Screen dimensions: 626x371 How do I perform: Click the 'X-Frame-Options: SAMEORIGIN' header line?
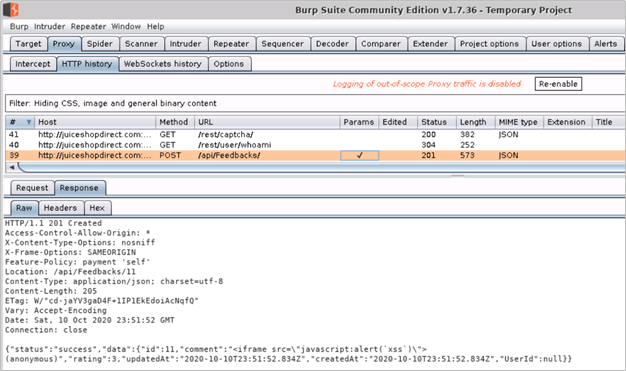pyautogui.click(x=70, y=252)
